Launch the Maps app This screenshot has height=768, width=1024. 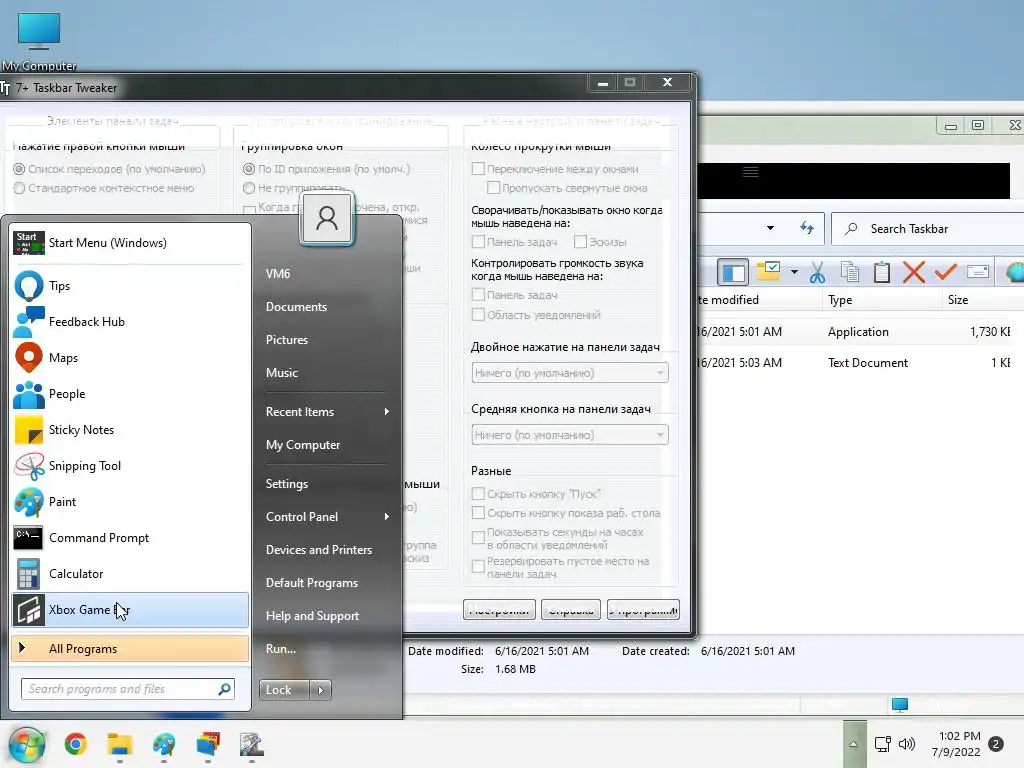point(130,358)
